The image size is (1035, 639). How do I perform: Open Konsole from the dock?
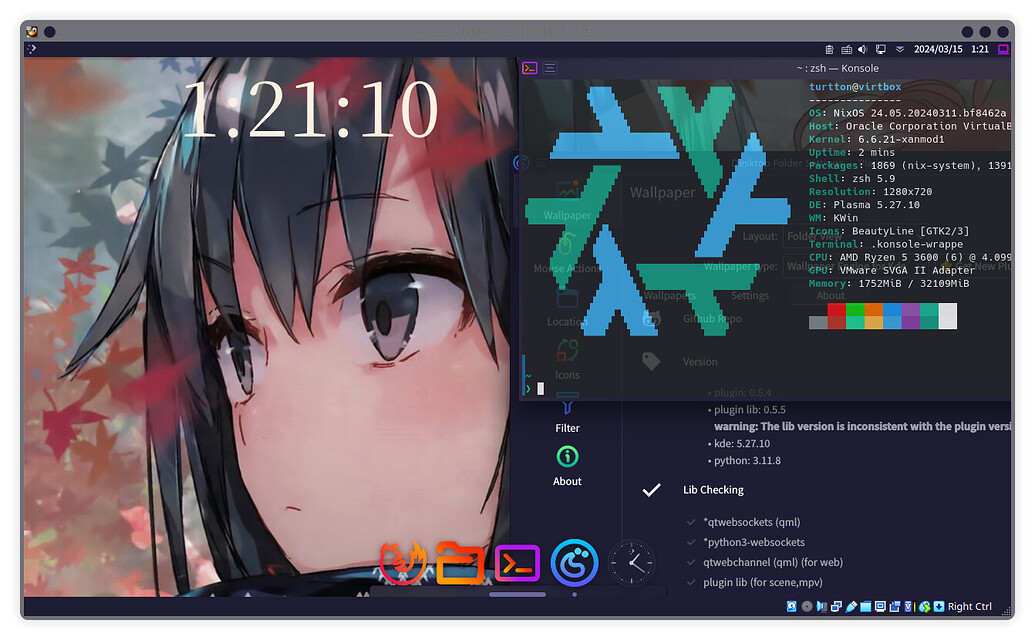click(x=516, y=562)
